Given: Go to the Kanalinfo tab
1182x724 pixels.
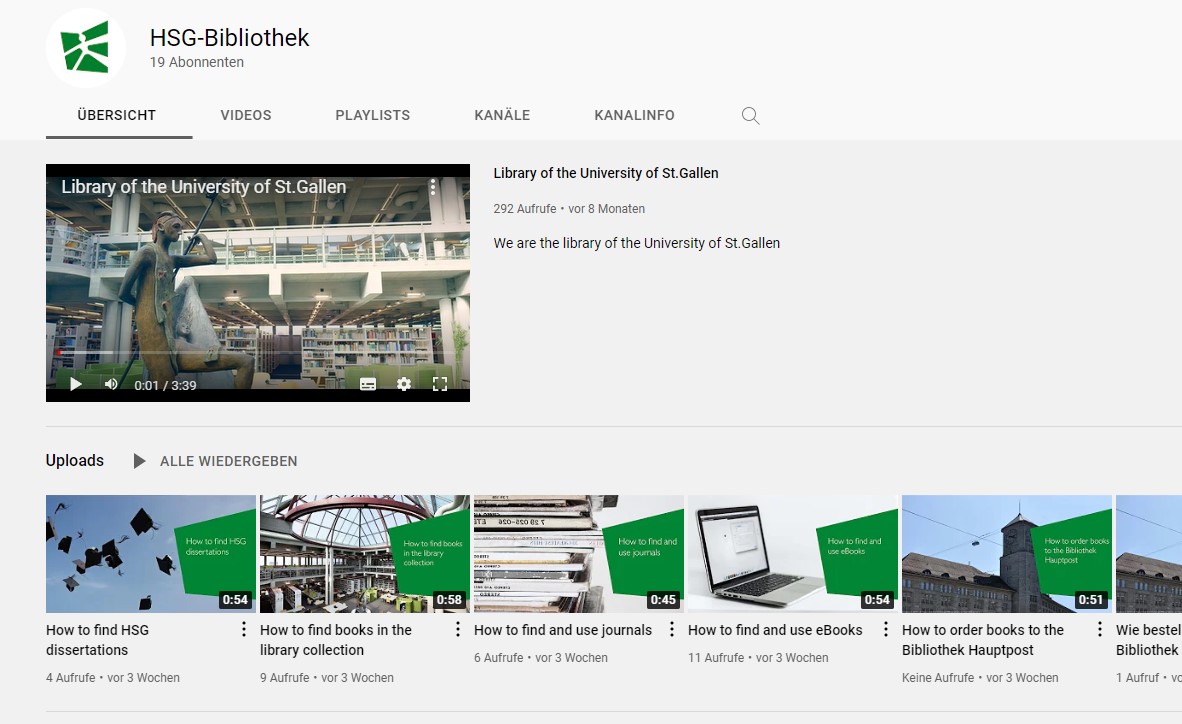Looking at the screenshot, I should coord(634,115).
